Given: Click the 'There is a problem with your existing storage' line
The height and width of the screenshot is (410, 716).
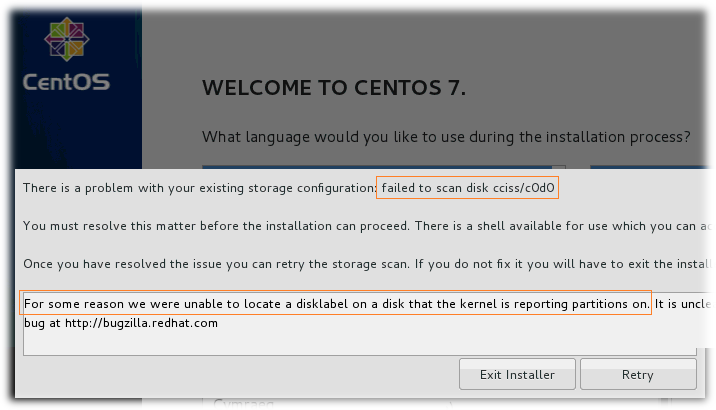Looking at the screenshot, I should 199,188.
